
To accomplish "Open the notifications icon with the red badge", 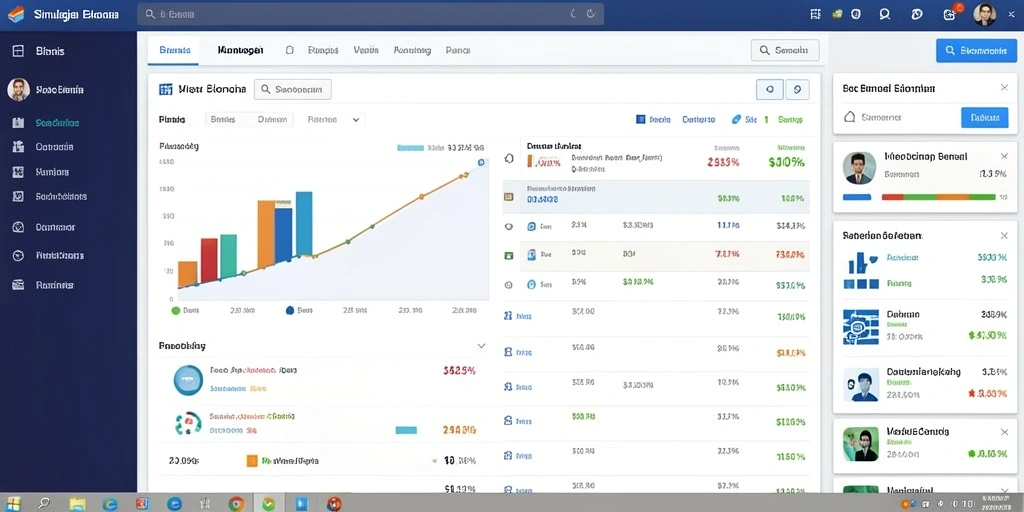I will coord(951,14).
